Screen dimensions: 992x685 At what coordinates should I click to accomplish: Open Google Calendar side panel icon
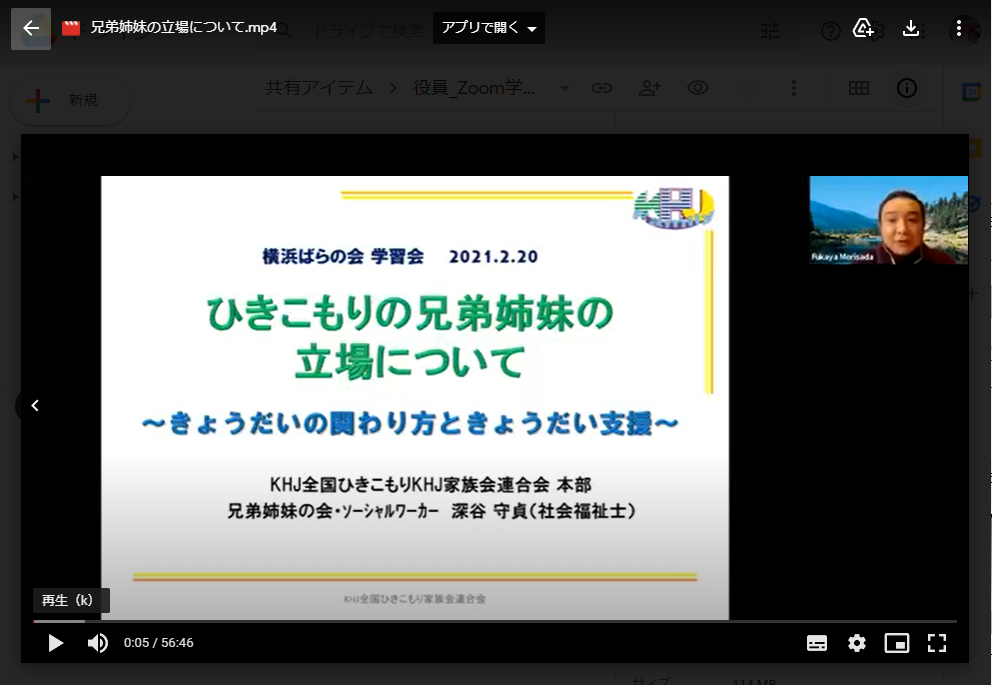(x=971, y=92)
